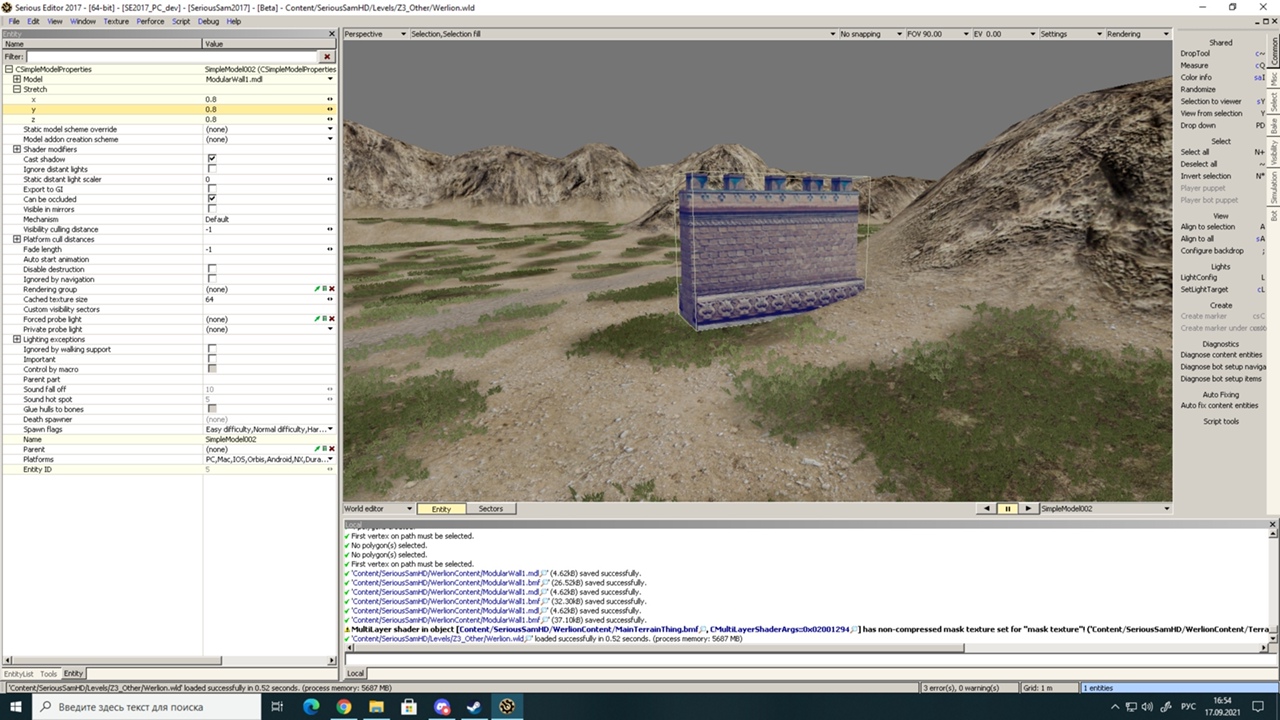
Task: Open Google Chrome from the taskbar
Action: tap(344, 706)
